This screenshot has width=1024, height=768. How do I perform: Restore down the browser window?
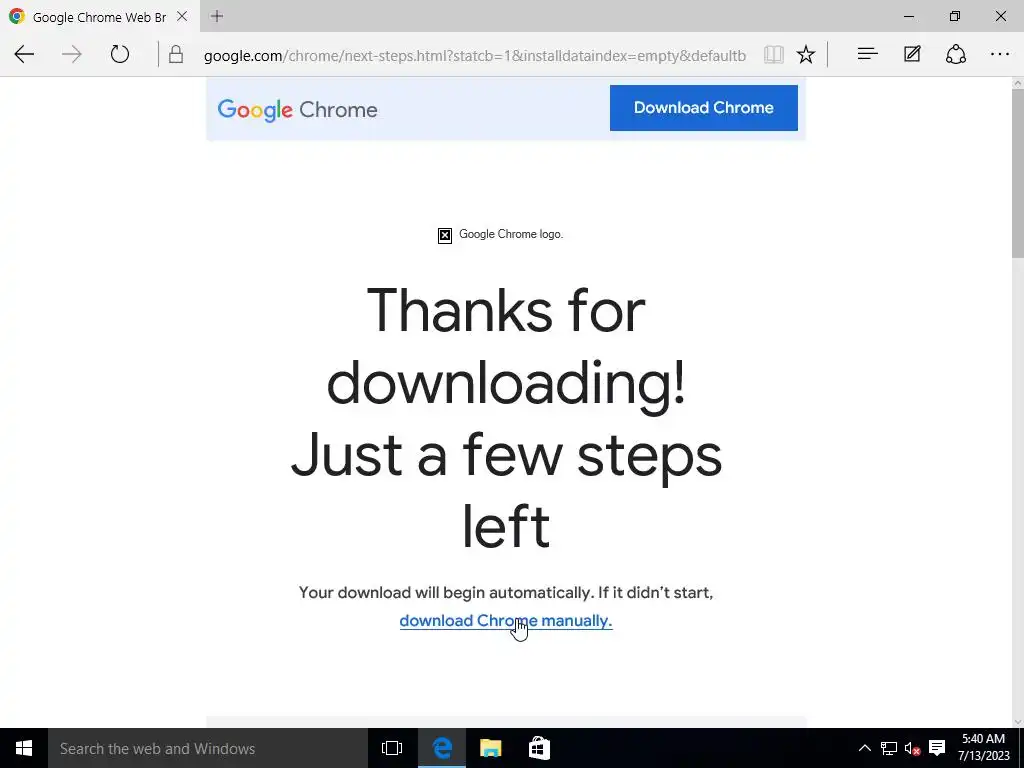click(x=955, y=16)
